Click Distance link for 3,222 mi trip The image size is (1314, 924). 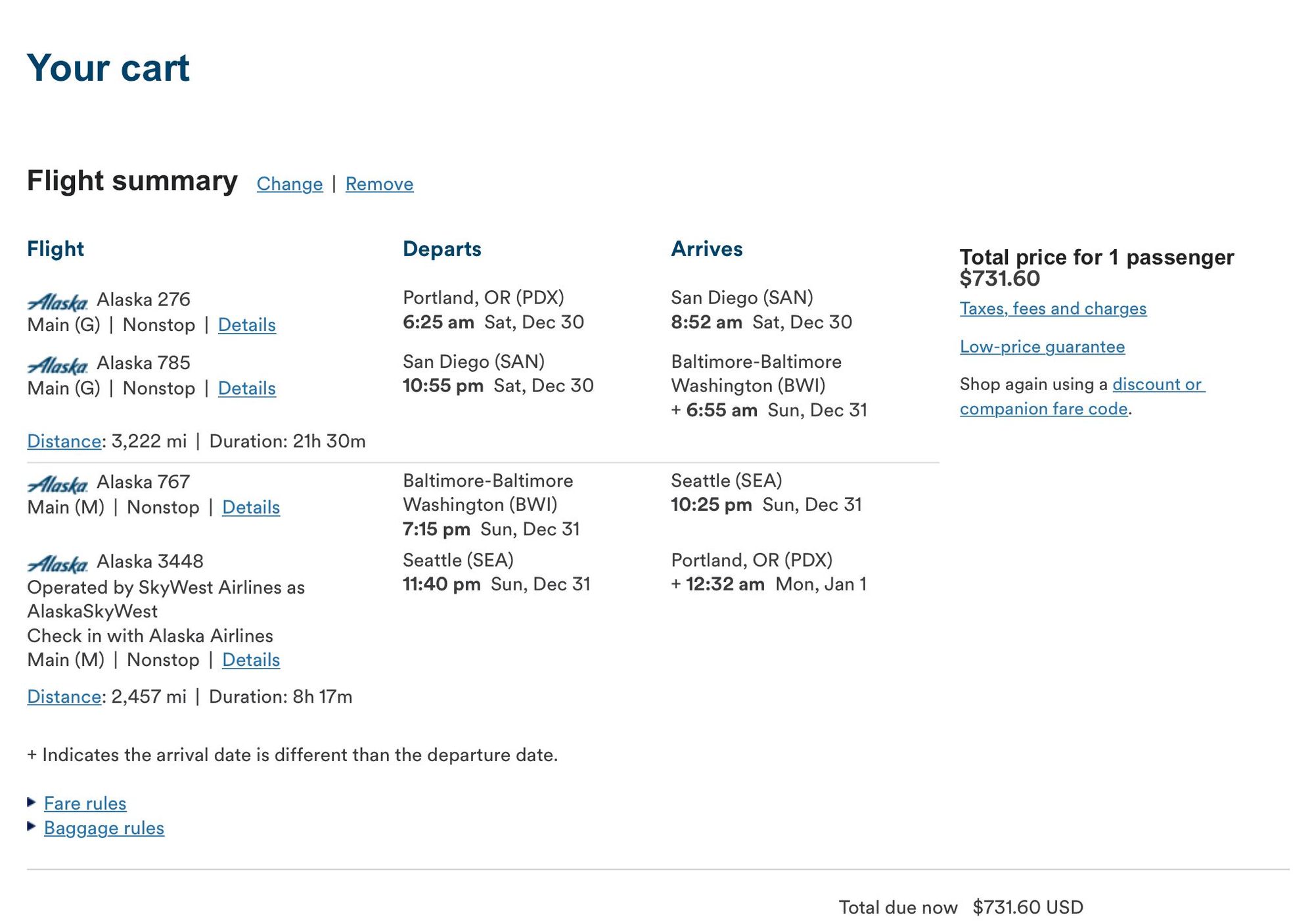click(64, 441)
